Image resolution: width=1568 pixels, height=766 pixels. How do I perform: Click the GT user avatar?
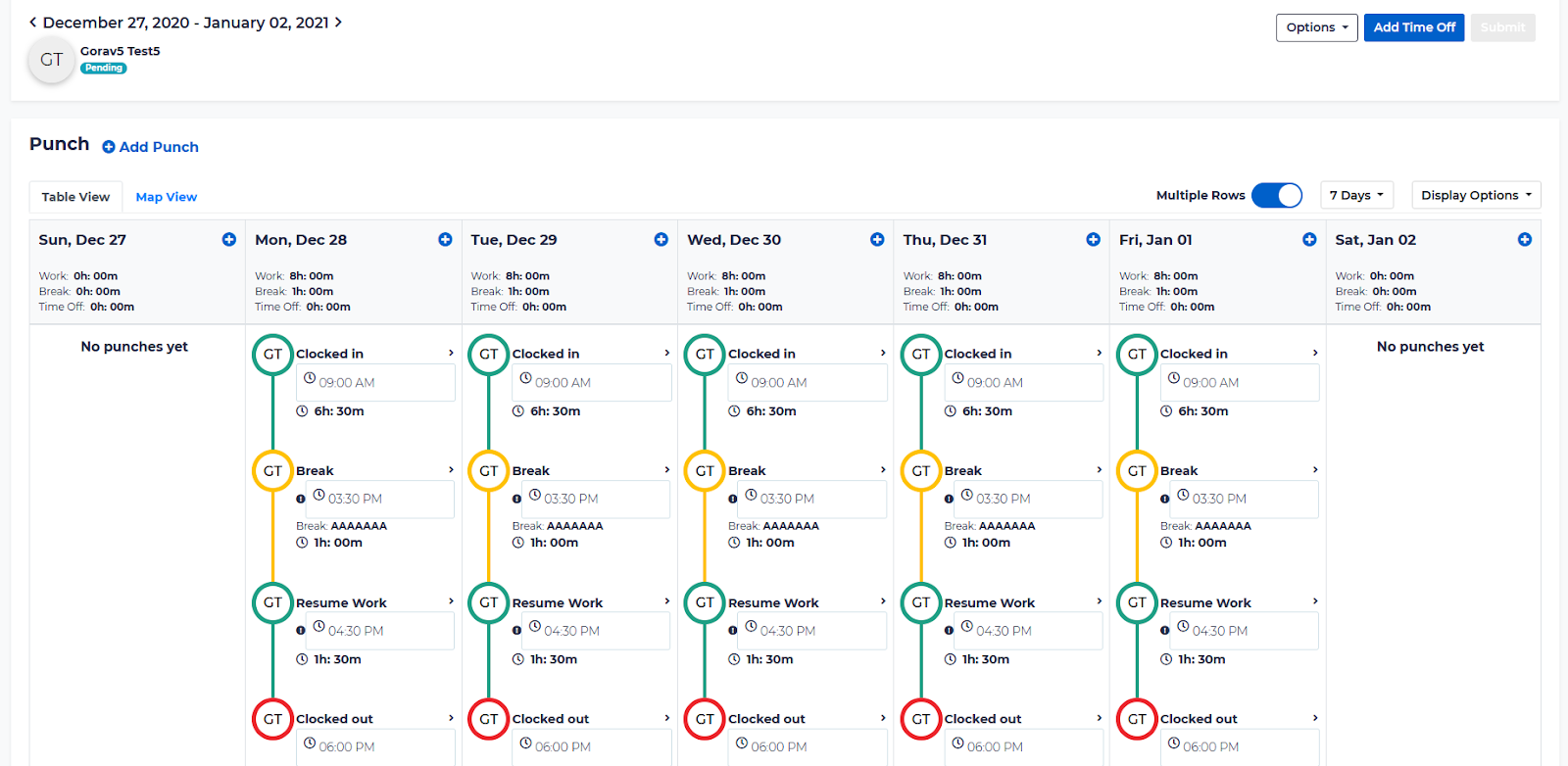click(x=51, y=60)
